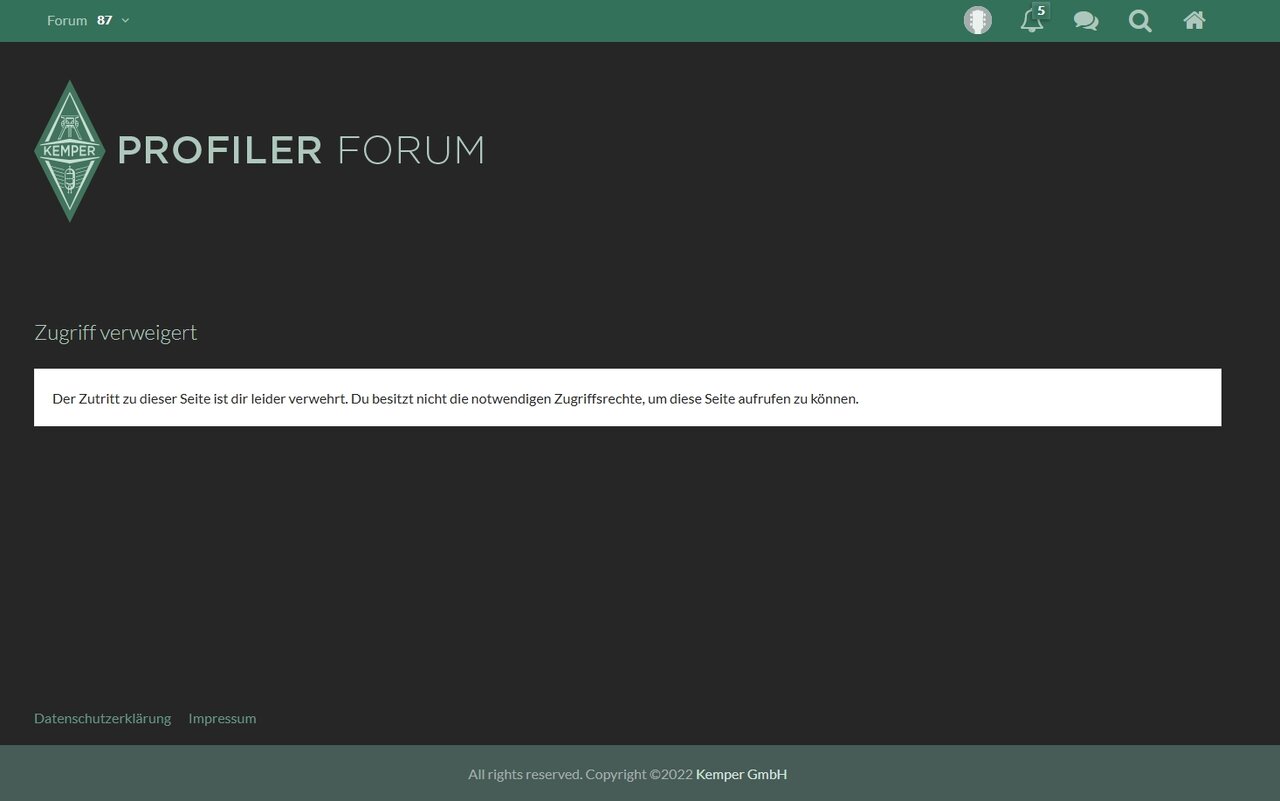This screenshot has height=801, width=1280.
Task: Click the PROFILER FORUM title
Action: coord(301,150)
